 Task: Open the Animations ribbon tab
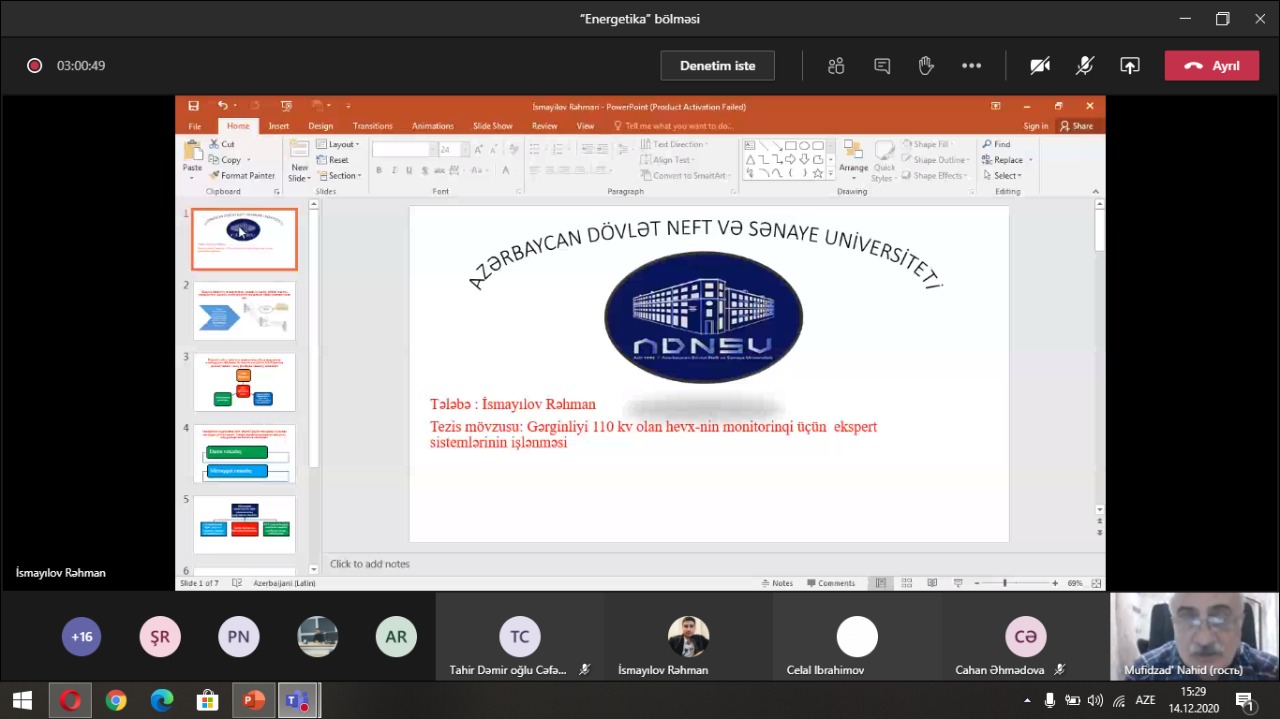(x=433, y=126)
